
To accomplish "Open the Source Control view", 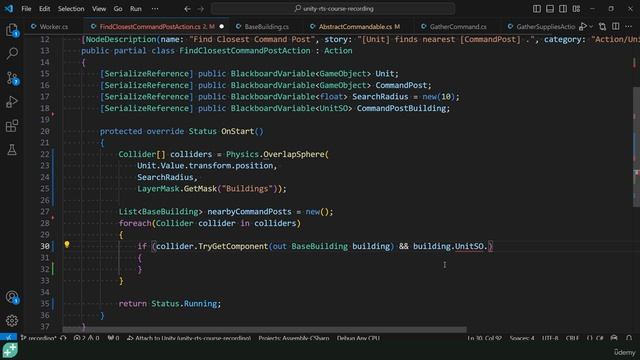I will click(x=12, y=78).
